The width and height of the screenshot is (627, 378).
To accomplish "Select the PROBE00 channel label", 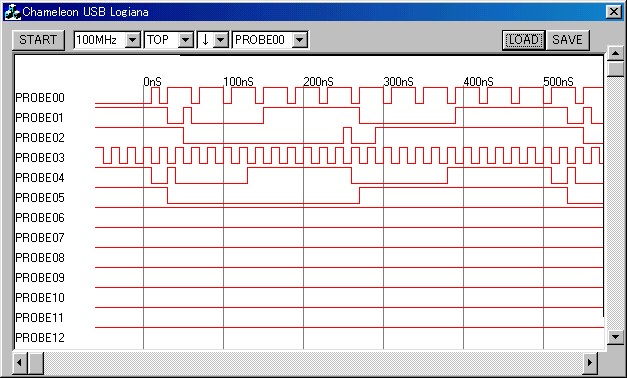I will (40, 98).
